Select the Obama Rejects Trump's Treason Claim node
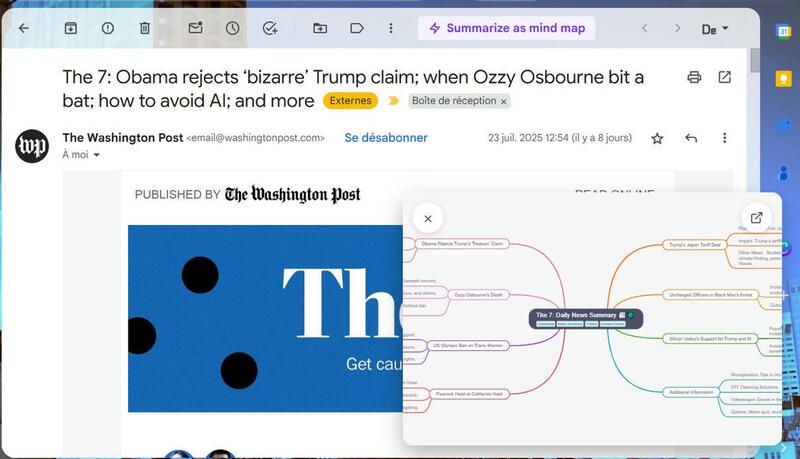800x459 pixels. coord(462,244)
